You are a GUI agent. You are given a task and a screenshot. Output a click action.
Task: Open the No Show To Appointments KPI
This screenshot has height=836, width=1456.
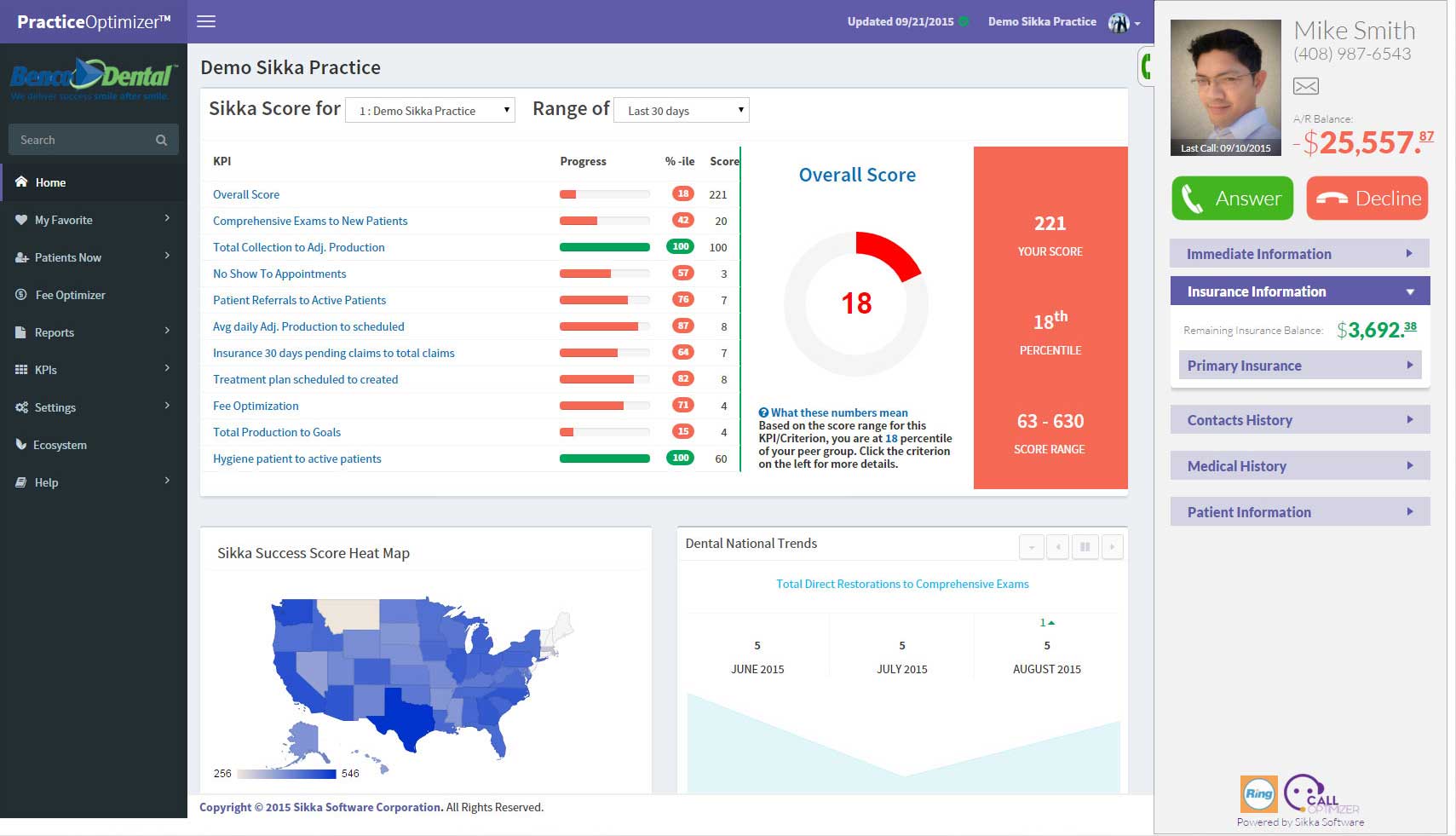[279, 274]
